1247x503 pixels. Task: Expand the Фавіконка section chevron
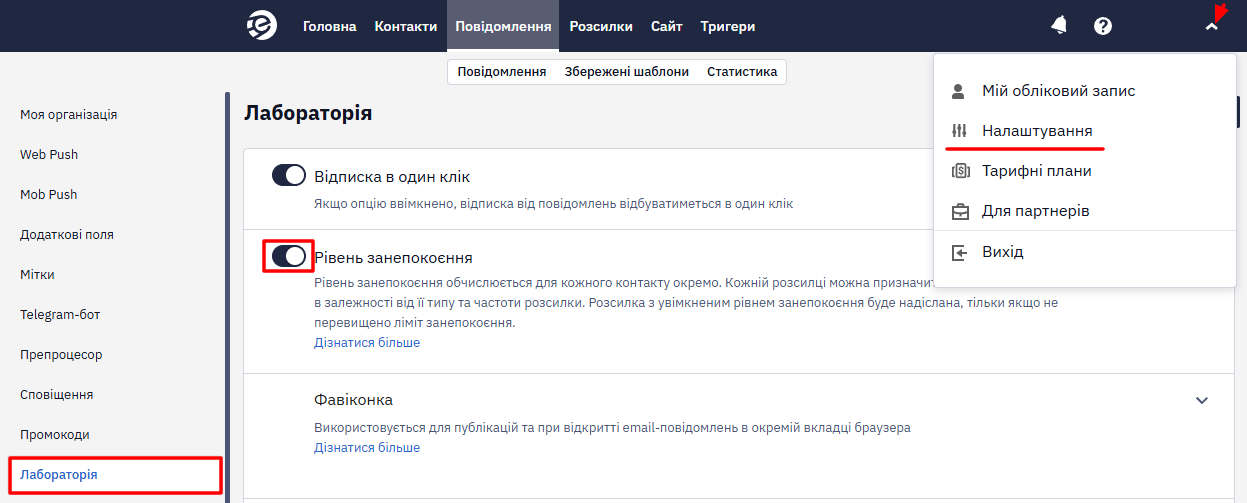[x=1202, y=400]
